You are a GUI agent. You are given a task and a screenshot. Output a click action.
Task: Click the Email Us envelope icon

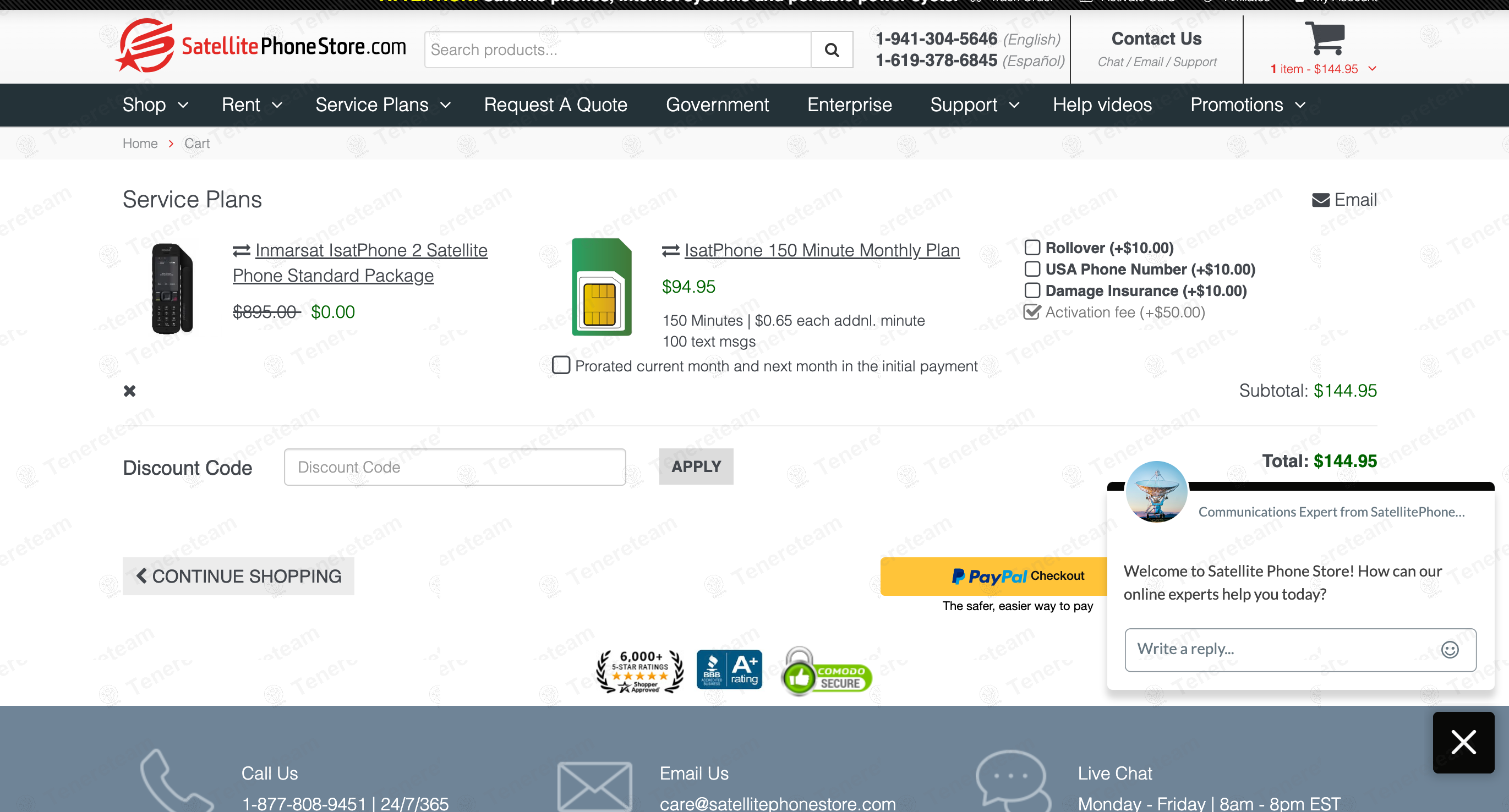point(594,786)
